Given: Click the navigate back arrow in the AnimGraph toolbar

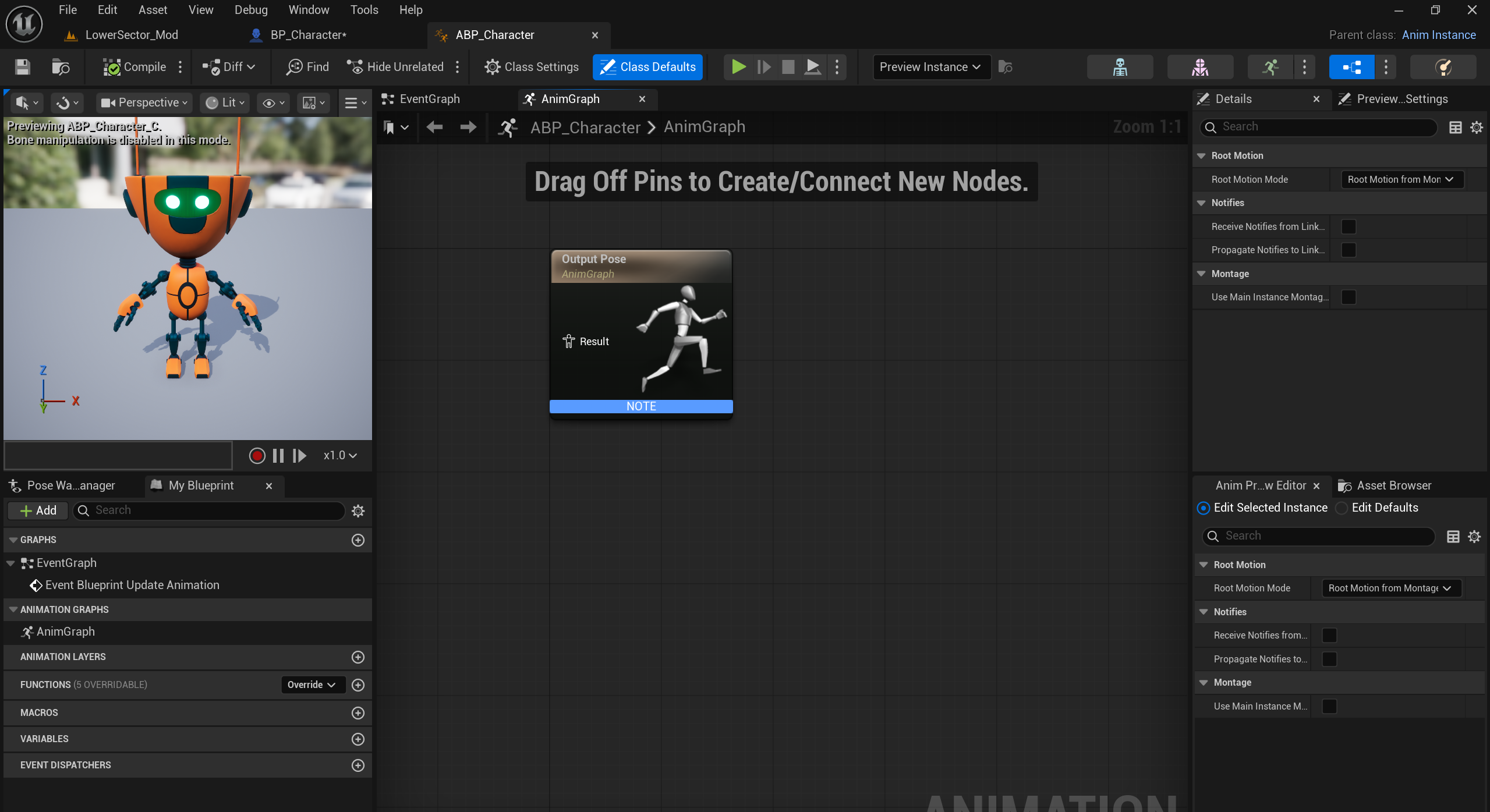Looking at the screenshot, I should [x=434, y=127].
